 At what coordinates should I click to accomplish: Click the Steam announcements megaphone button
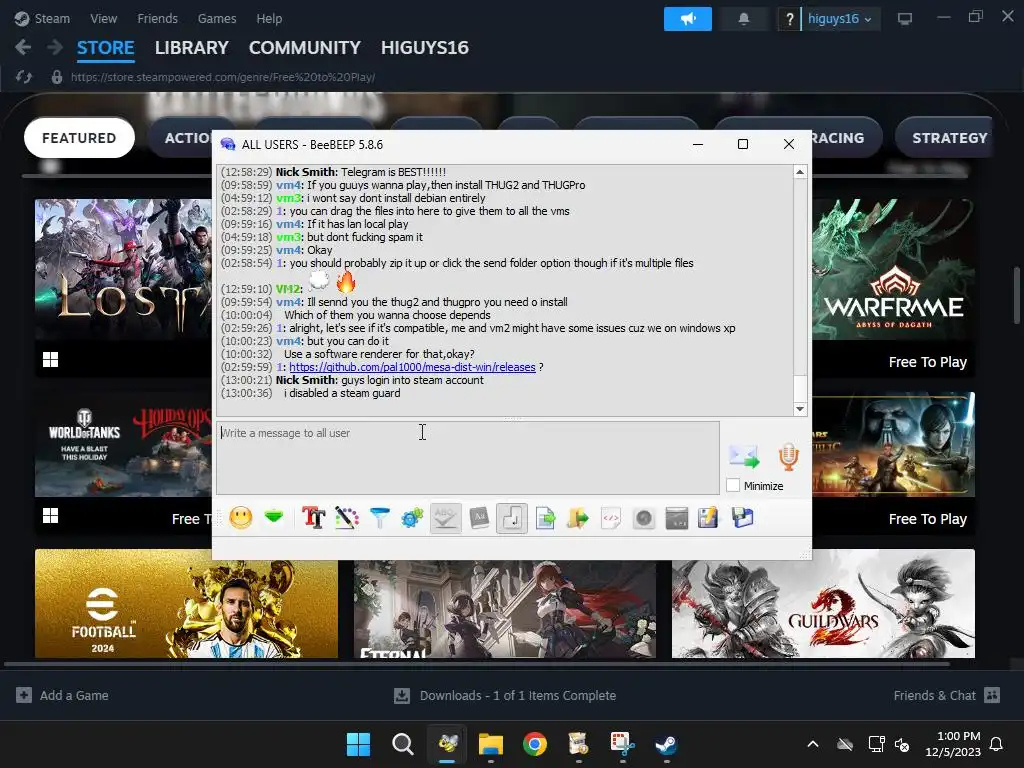pyautogui.click(x=688, y=19)
